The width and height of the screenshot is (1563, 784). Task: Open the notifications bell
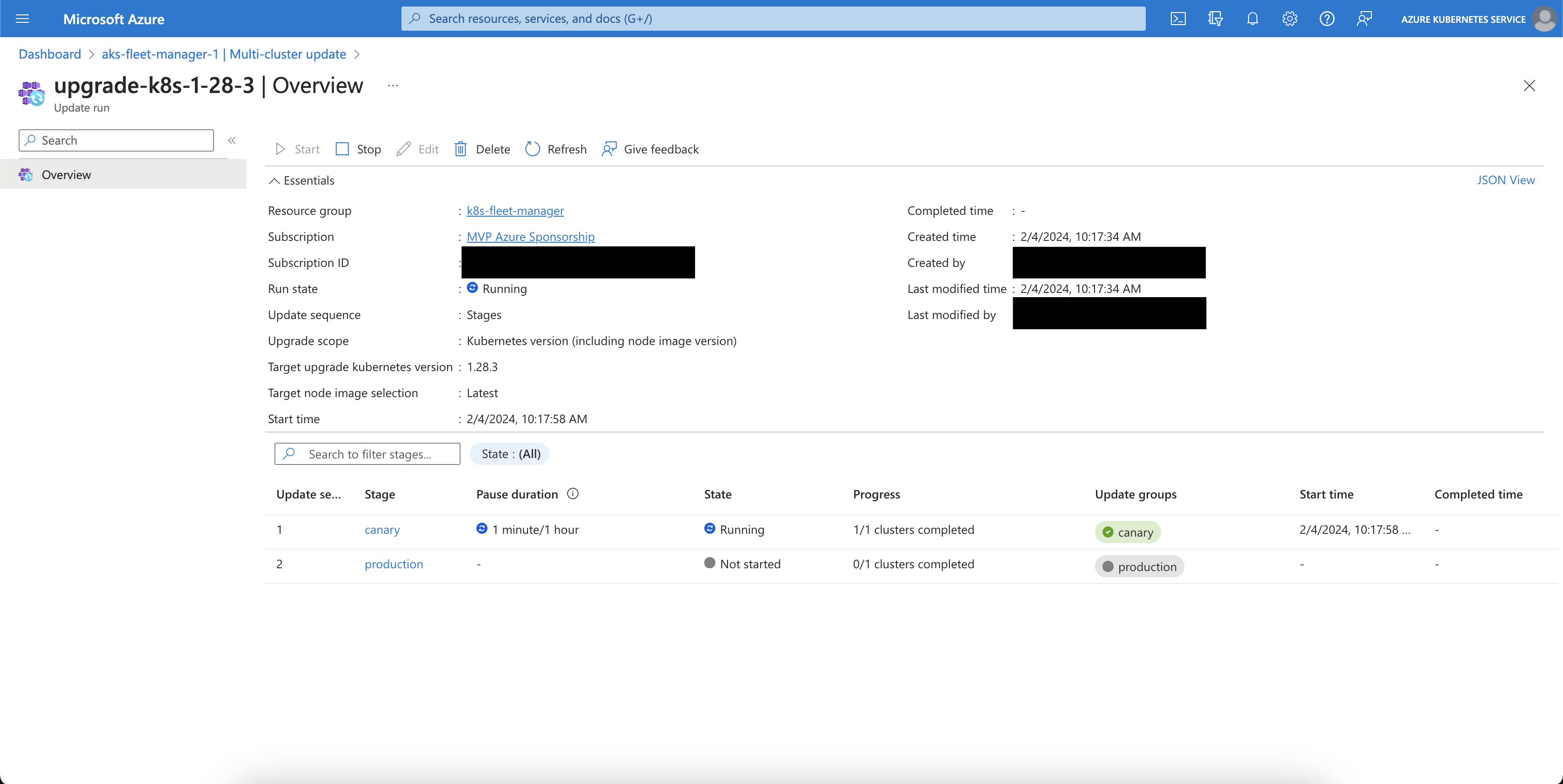coord(1252,19)
